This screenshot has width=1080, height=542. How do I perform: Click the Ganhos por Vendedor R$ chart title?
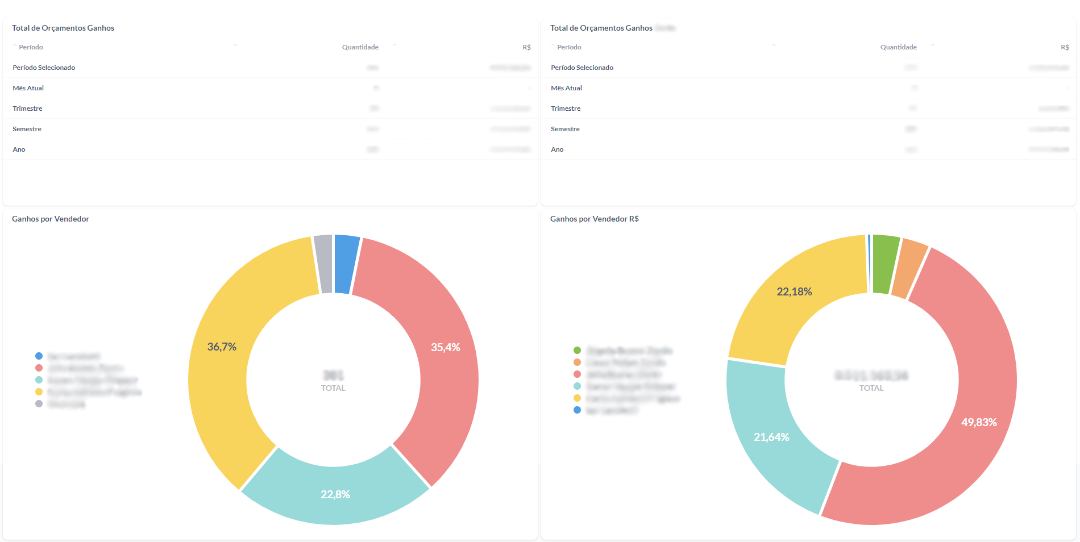point(594,219)
